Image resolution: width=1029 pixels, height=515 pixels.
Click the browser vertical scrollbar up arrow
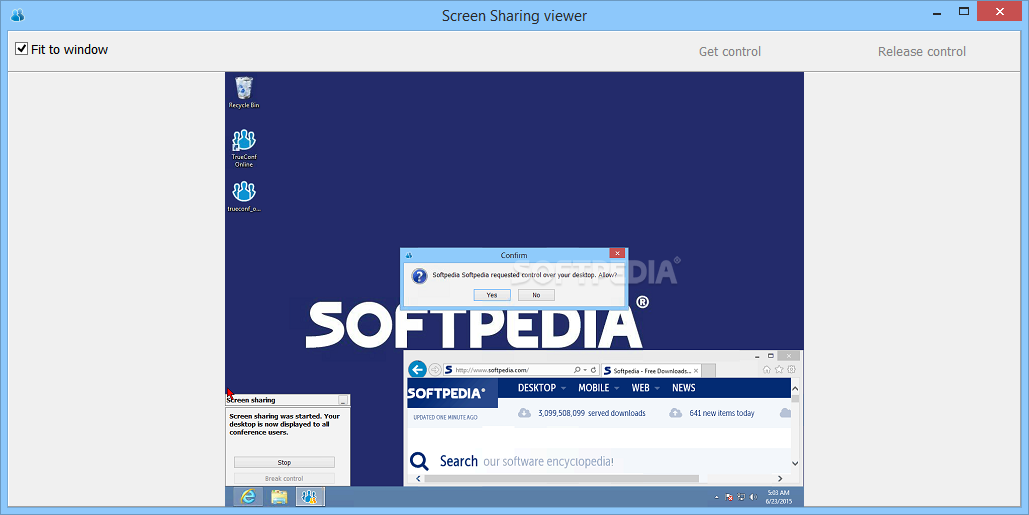[x=795, y=388]
